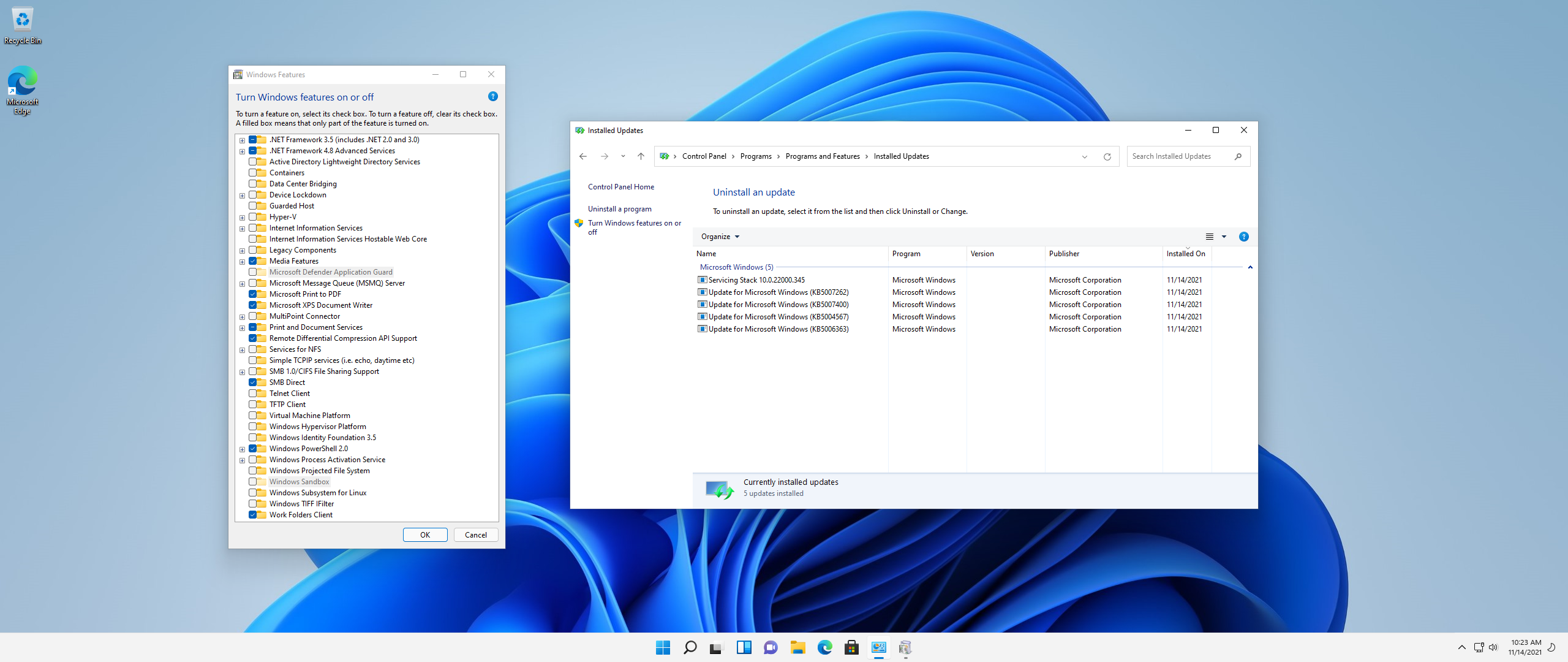Open the volume tray icon

point(1493,647)
